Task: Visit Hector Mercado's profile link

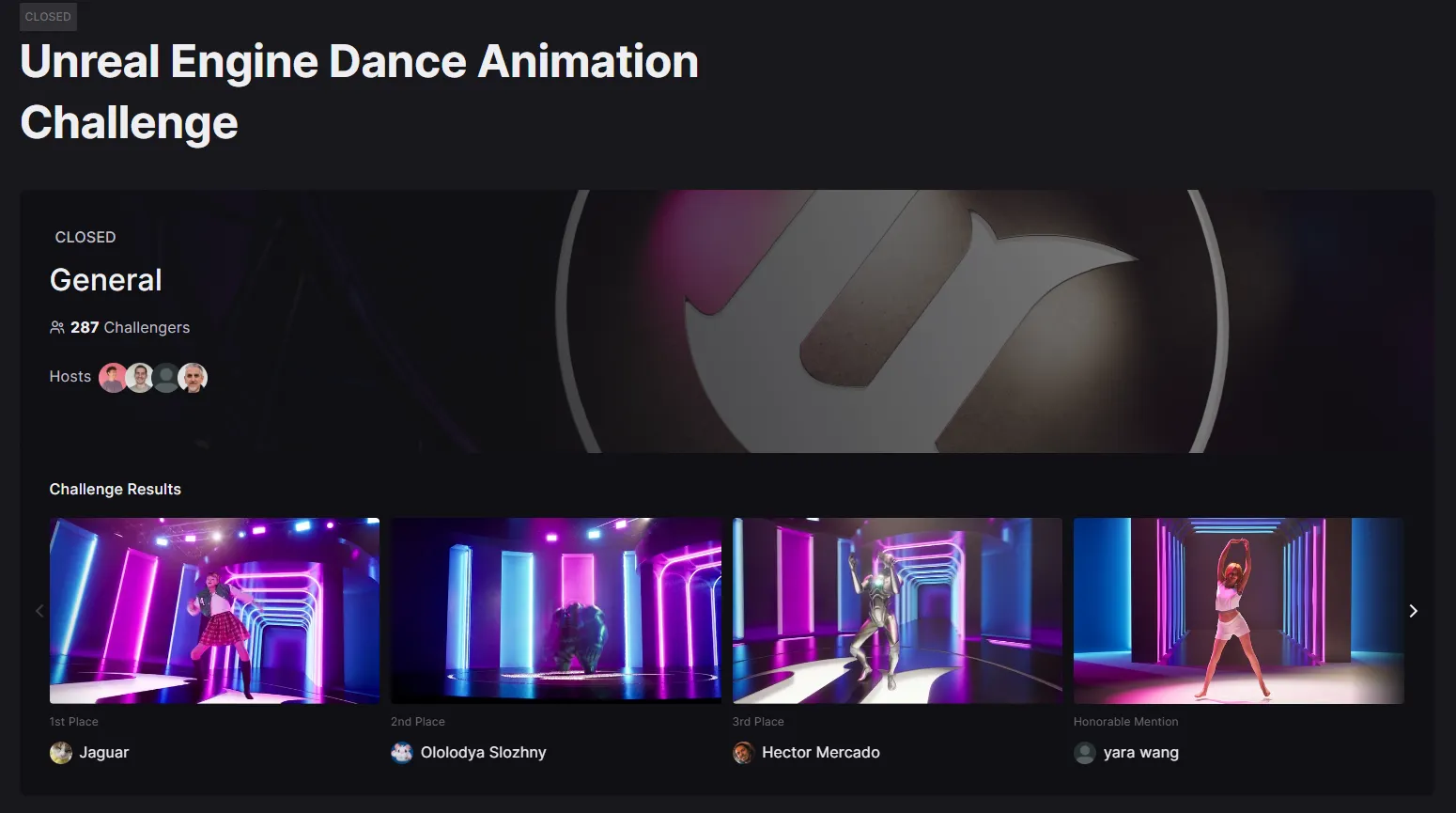Action: click(x=821, y=753)
